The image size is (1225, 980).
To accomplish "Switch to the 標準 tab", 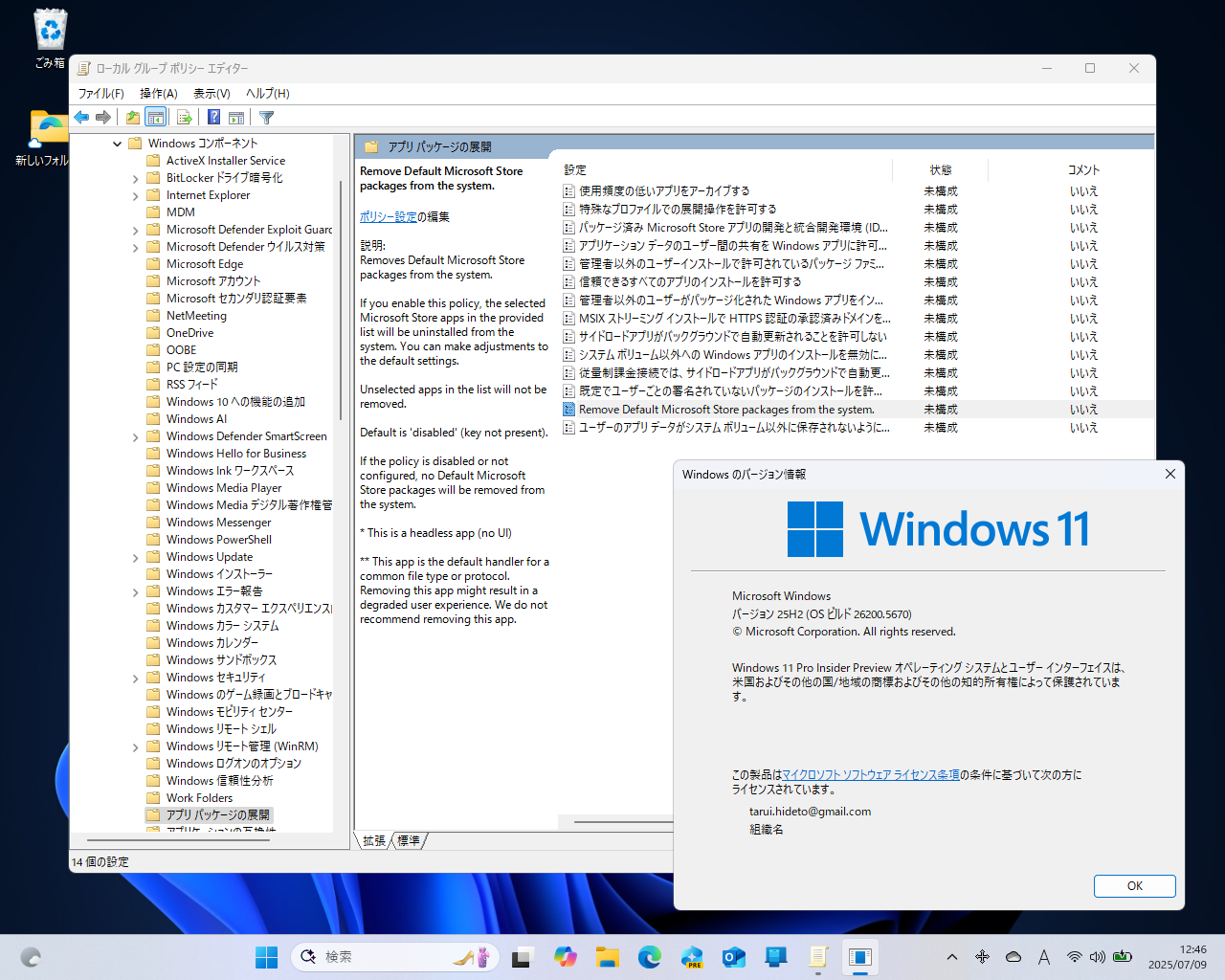I will coord(409,841).
